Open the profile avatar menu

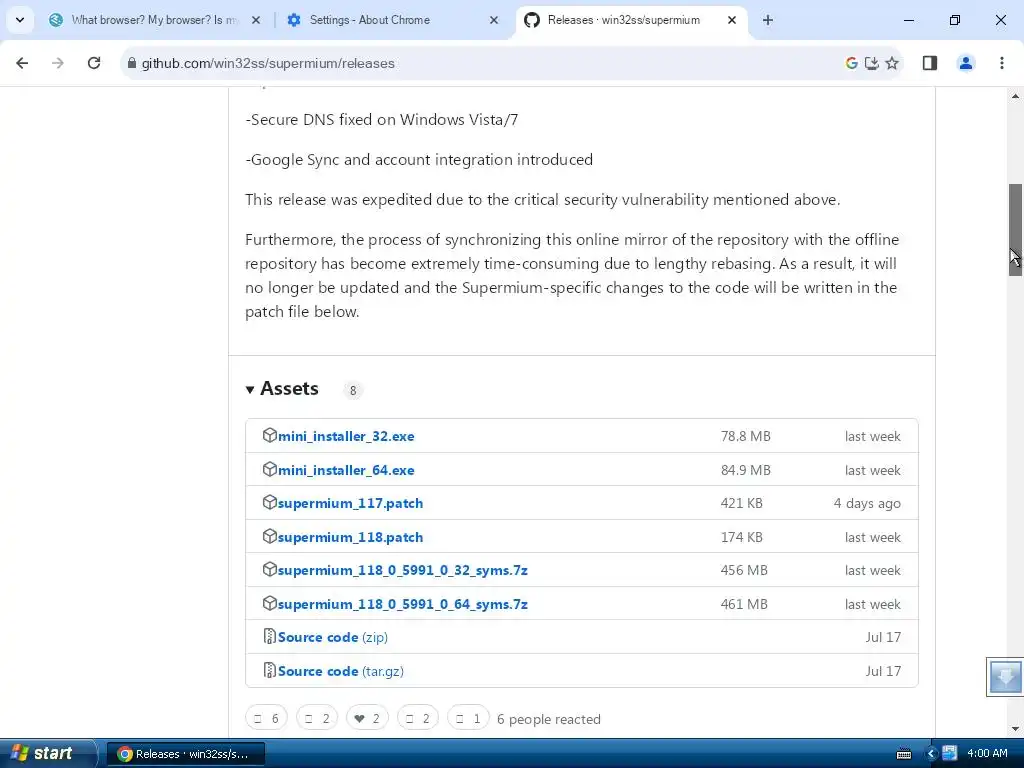pos(966,63)
